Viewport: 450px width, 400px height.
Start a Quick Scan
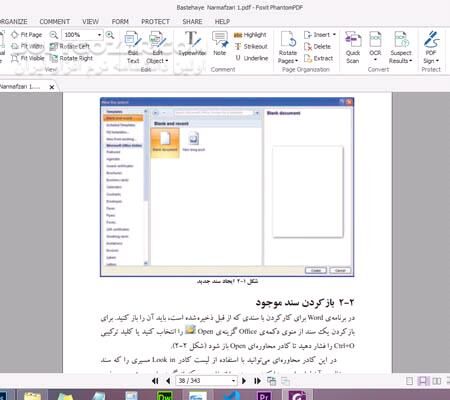point(353,47)
